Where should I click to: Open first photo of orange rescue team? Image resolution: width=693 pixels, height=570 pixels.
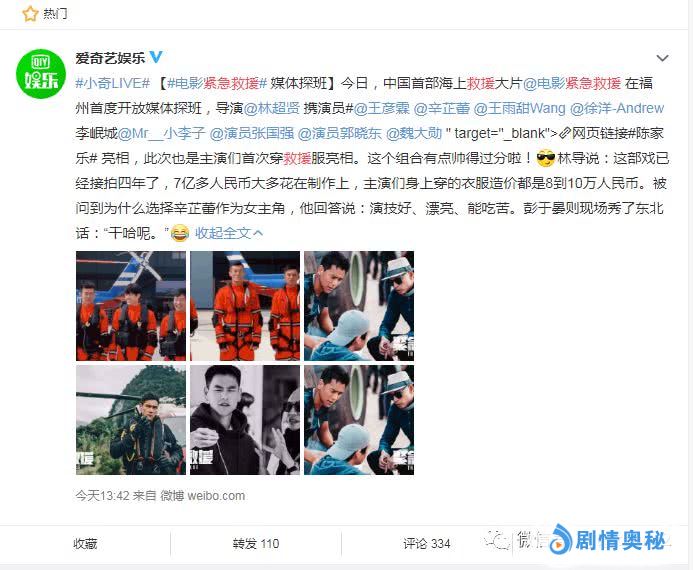pyautogui.click(x=131, y=306)
